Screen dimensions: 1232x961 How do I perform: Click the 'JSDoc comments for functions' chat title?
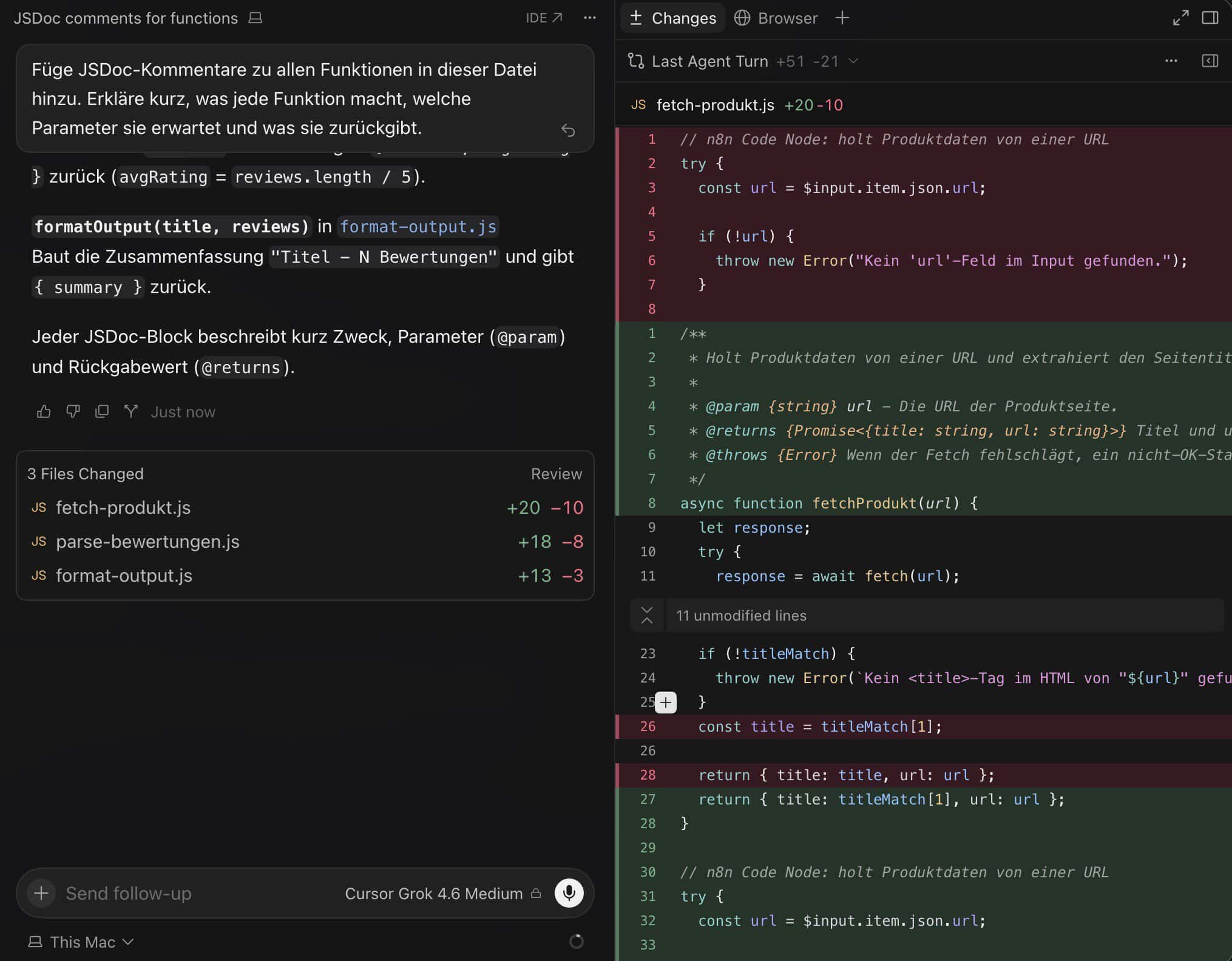126,18
